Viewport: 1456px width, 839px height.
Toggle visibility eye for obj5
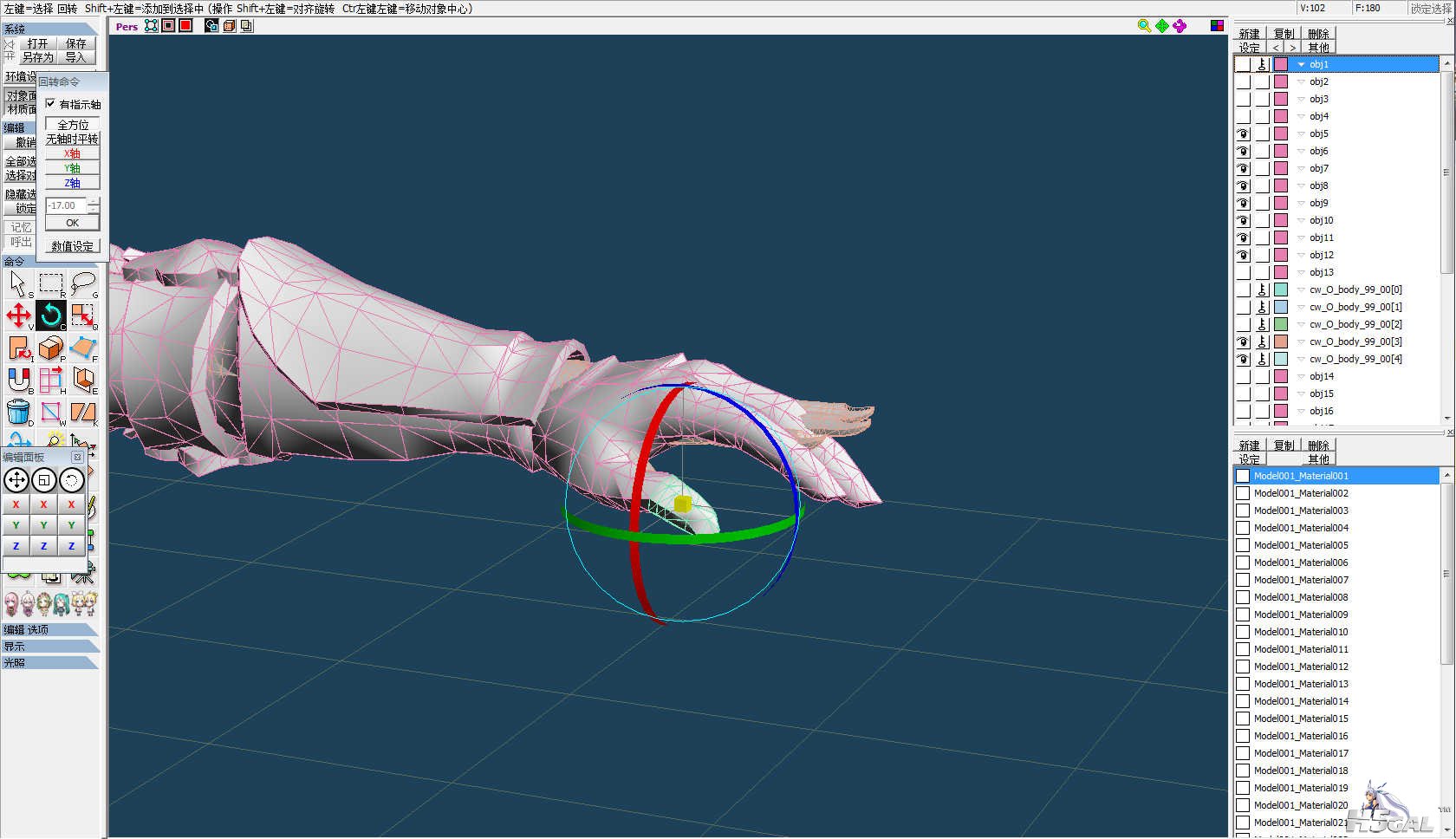1243,133
